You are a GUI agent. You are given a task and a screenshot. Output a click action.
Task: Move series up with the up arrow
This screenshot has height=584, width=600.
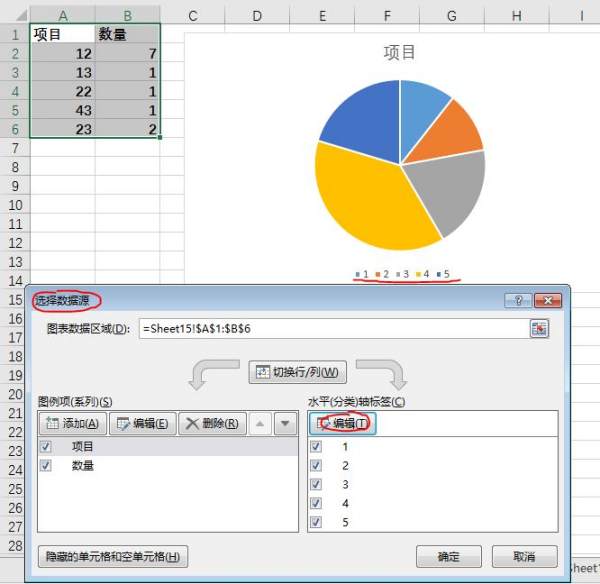point(260,424)
